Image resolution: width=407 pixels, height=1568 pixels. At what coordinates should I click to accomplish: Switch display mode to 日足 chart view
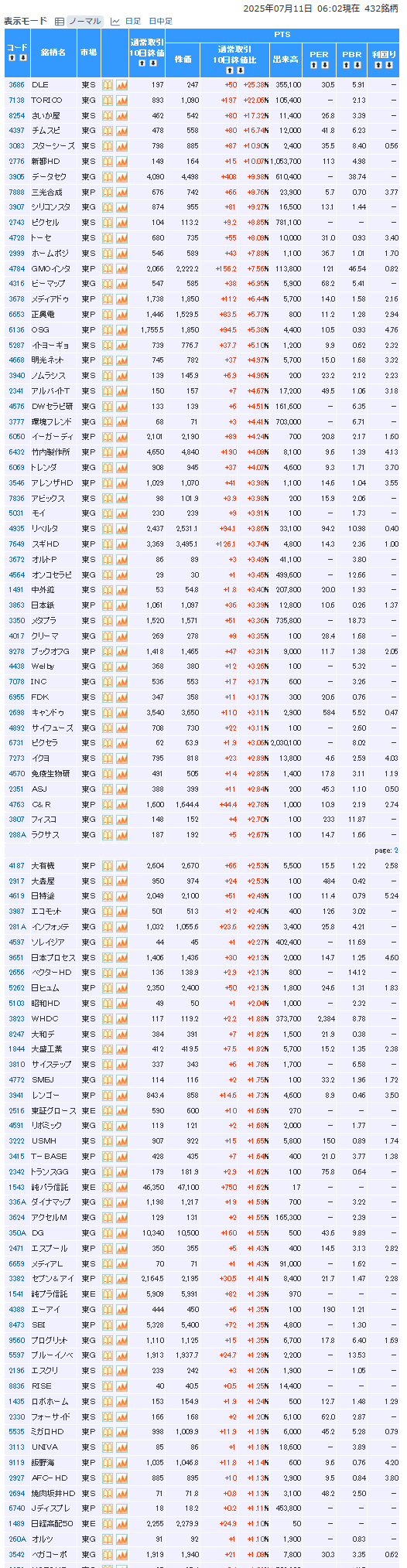(133, 22)
